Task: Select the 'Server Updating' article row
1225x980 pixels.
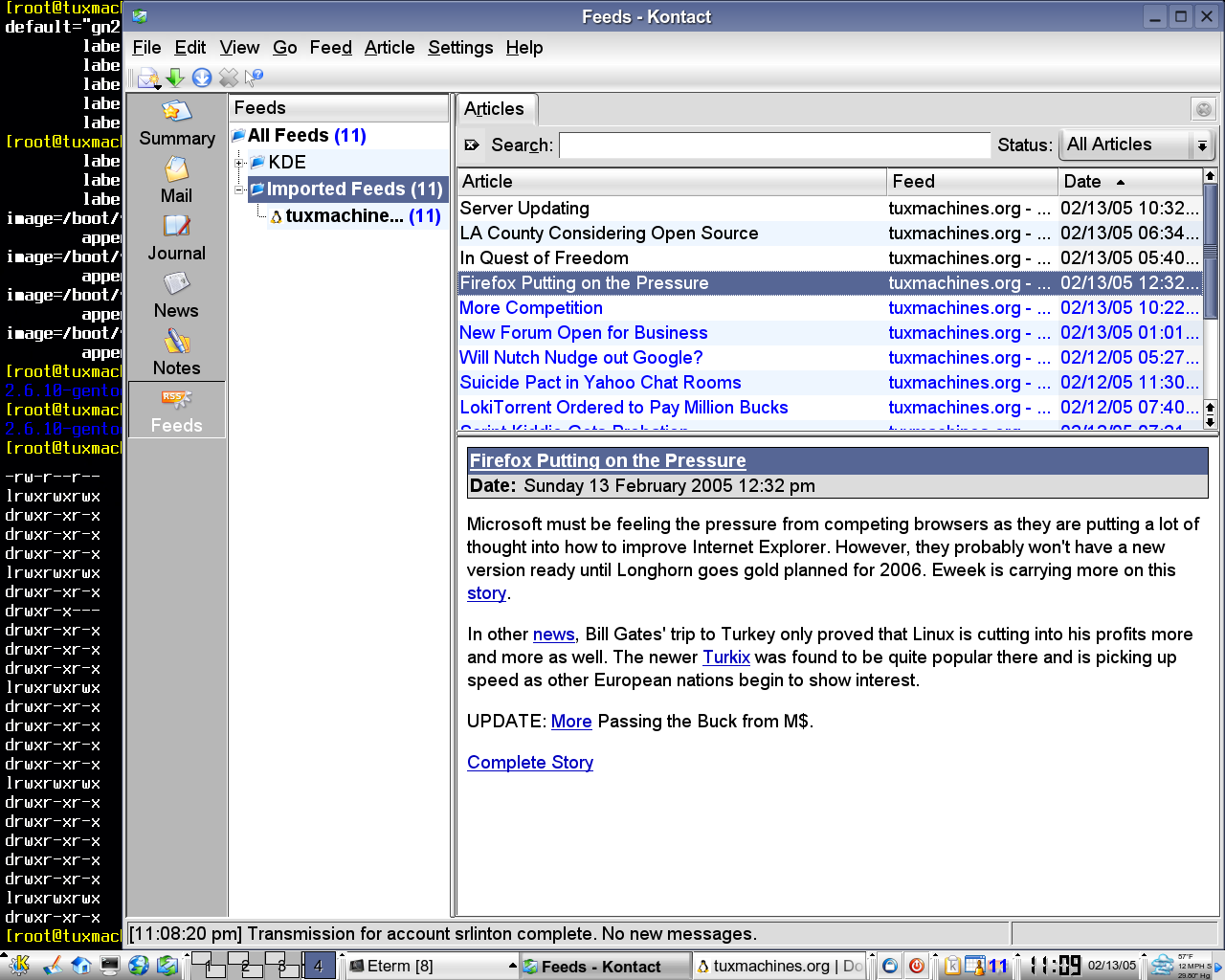Action: pyautogui.click(x=830, y=209)
